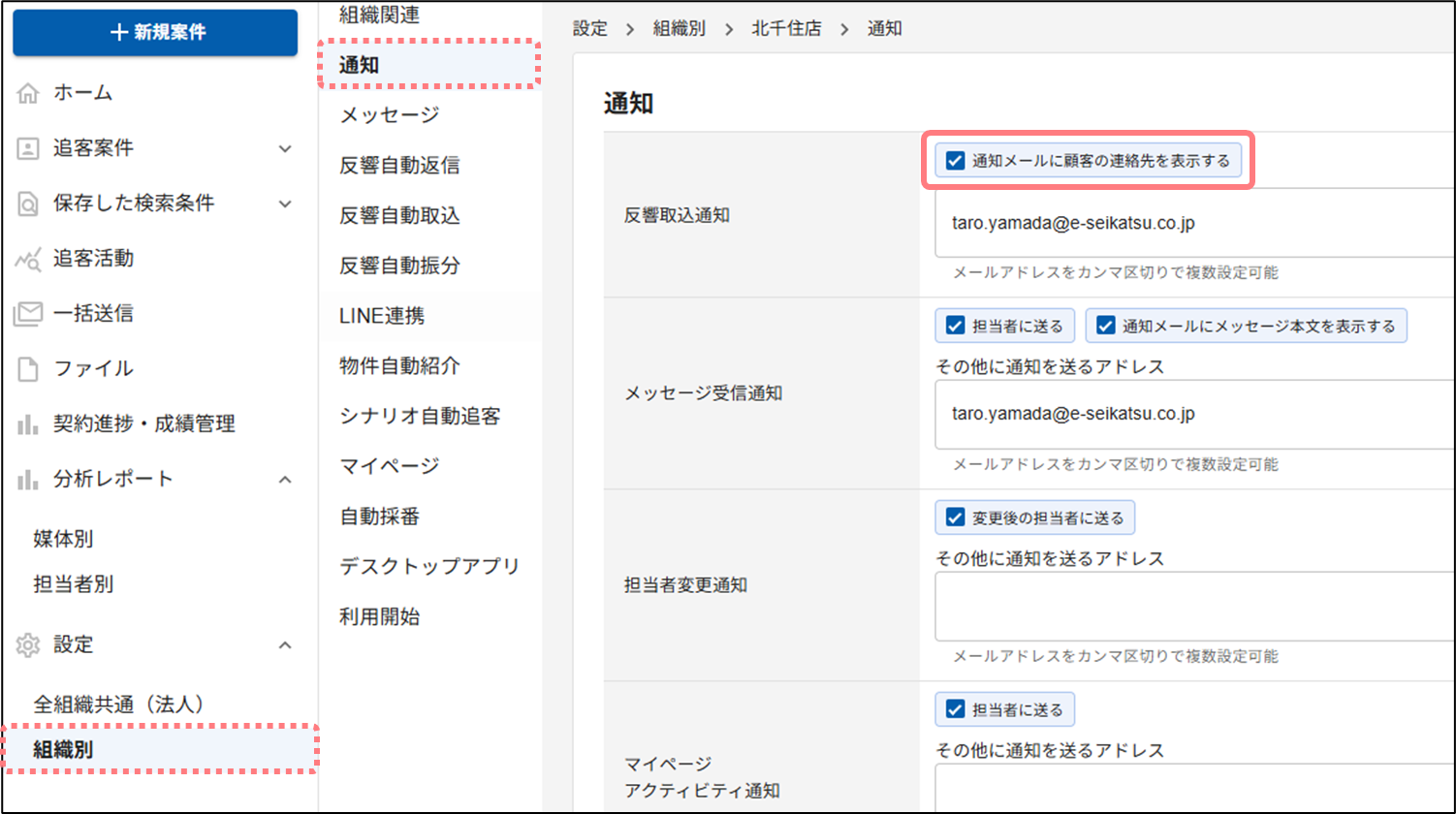Click the 新規案件 button
The height and width of the screenshot is (814, 1456).
(x=155, y=32)
